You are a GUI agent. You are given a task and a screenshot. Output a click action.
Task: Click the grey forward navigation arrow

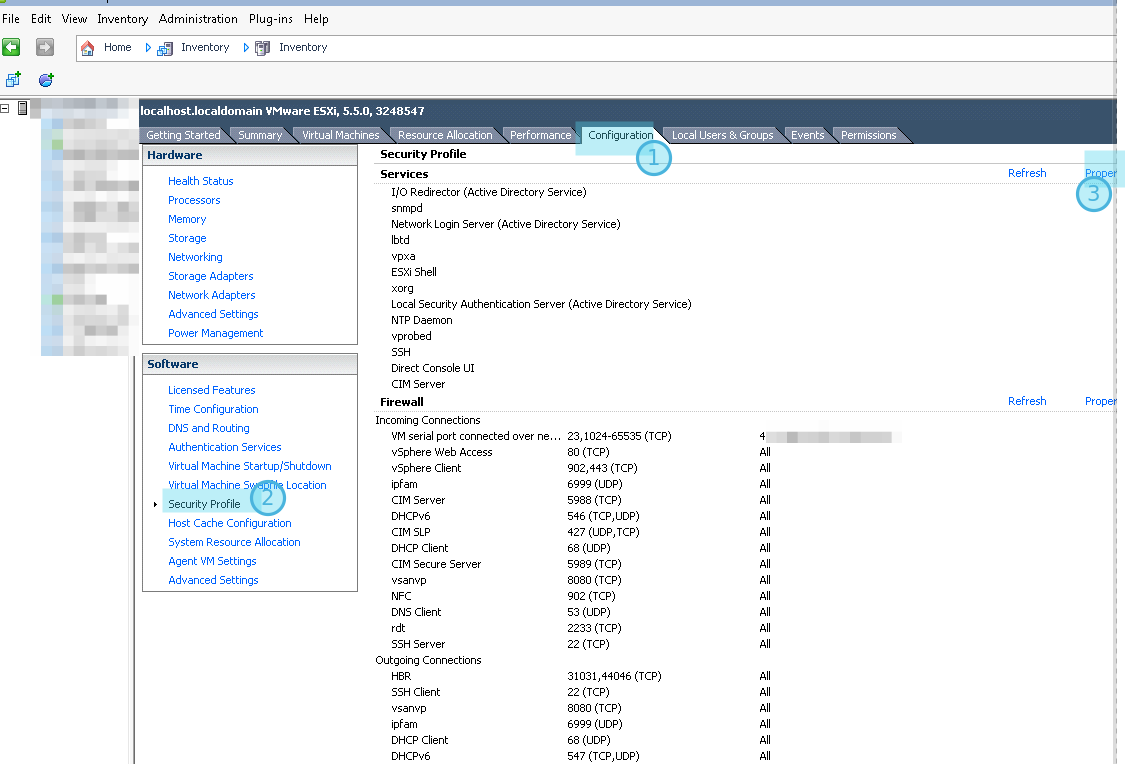click(44, 47)
